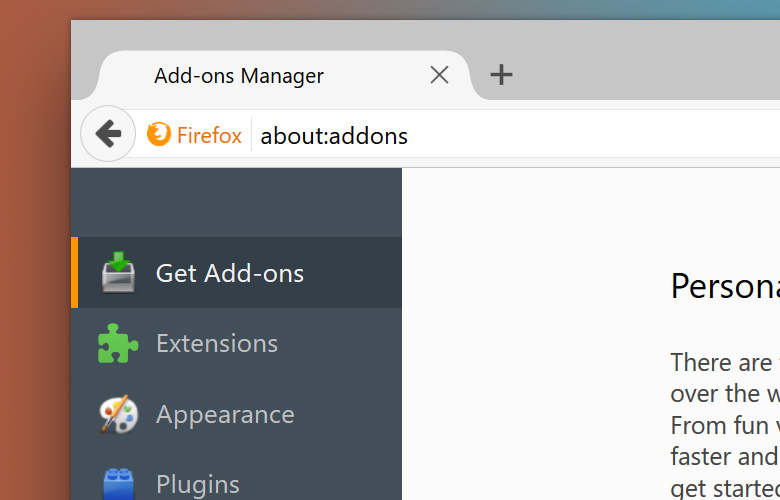
Task: Close the Add-ons Manager tab
Action: [439, 75]
